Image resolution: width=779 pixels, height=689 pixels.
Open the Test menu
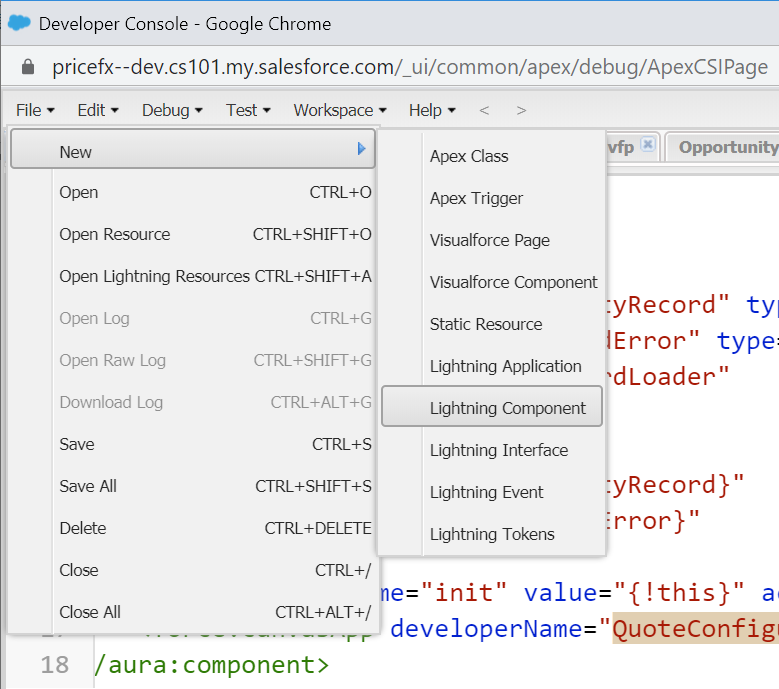[248, 110]
